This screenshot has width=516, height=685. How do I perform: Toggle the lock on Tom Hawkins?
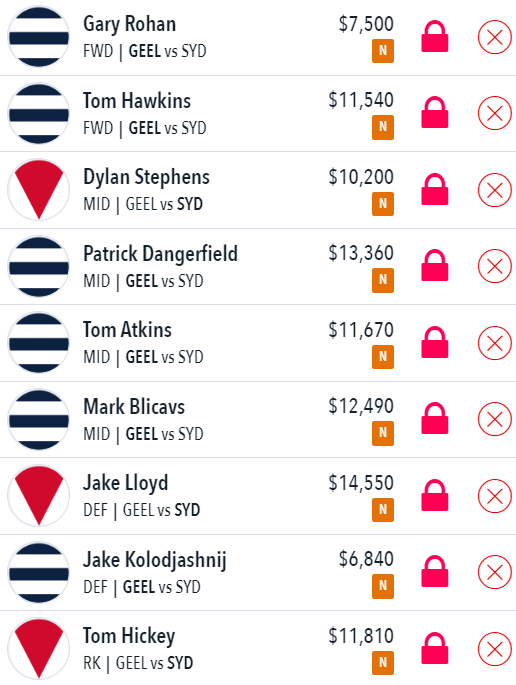click(x=435, y=113)
